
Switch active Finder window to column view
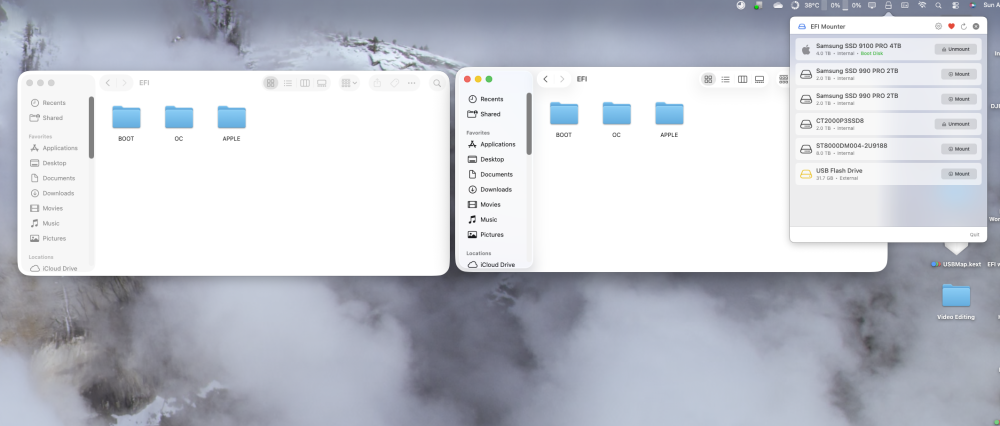pos(742,79)
